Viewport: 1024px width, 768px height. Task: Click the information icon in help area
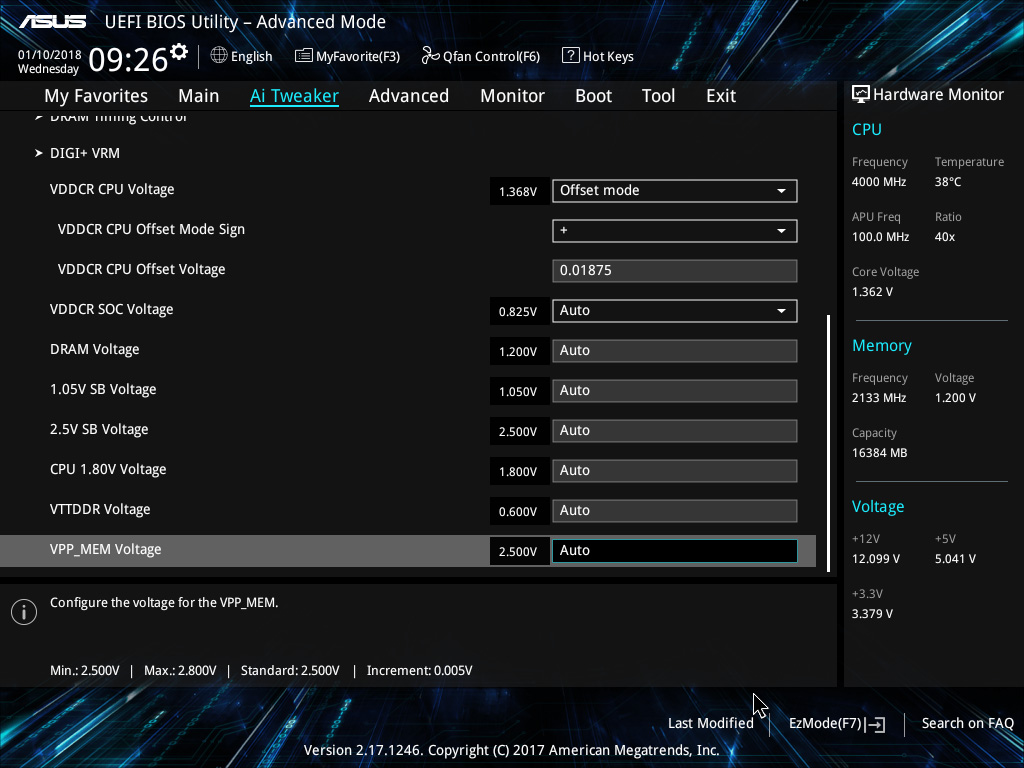pyautogui.click(x=24, y=612)
